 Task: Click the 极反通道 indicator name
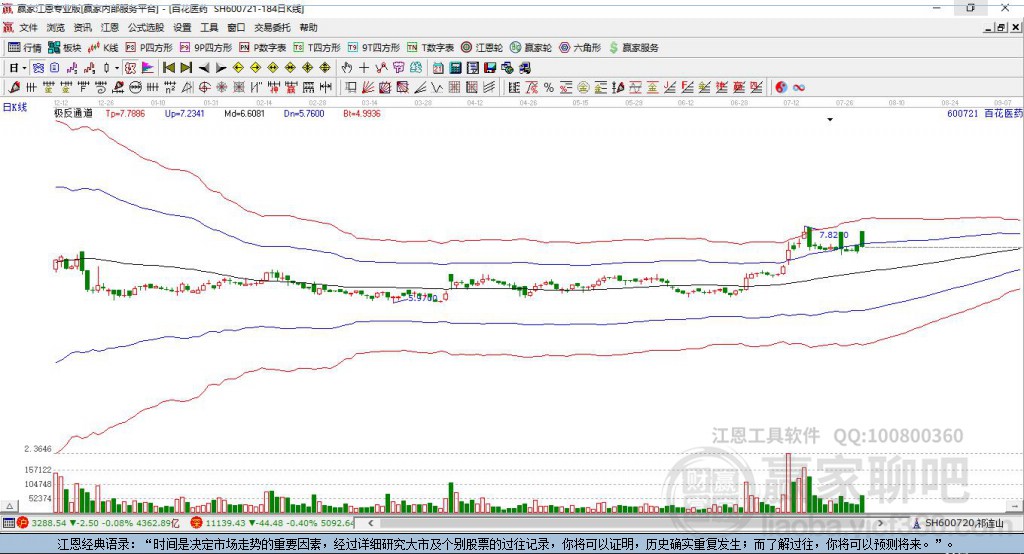tap(73, 113)
